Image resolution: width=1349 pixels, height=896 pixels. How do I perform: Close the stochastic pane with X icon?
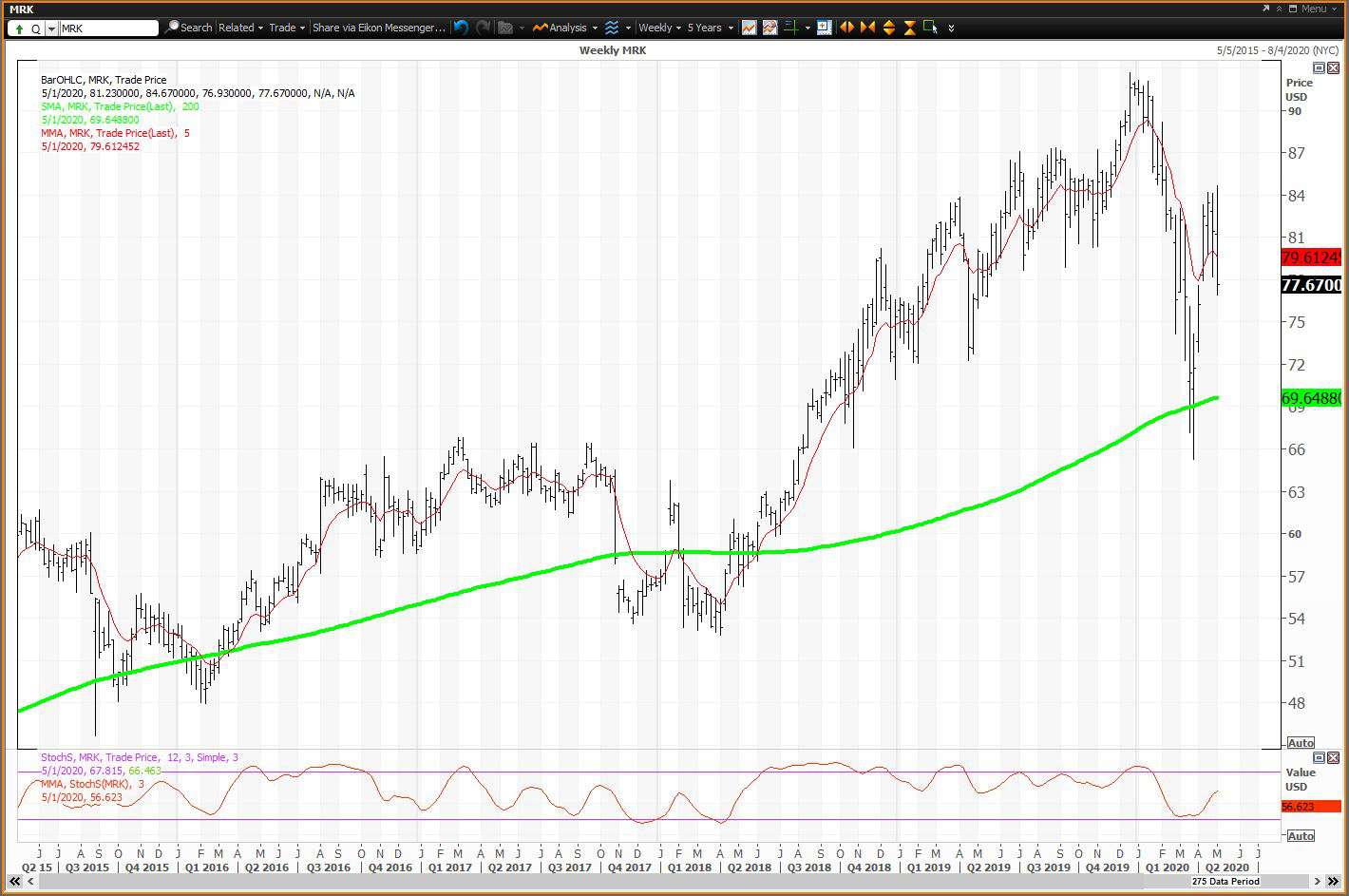point(1333,757)
